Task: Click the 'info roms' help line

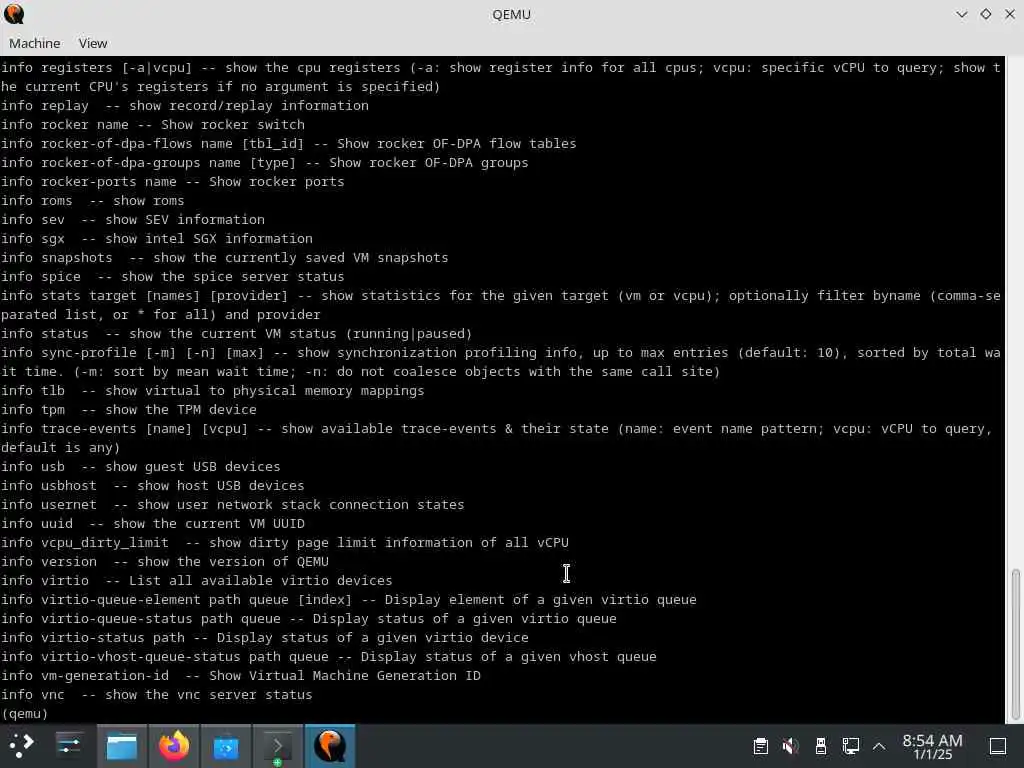Action: tap(93, 200)
